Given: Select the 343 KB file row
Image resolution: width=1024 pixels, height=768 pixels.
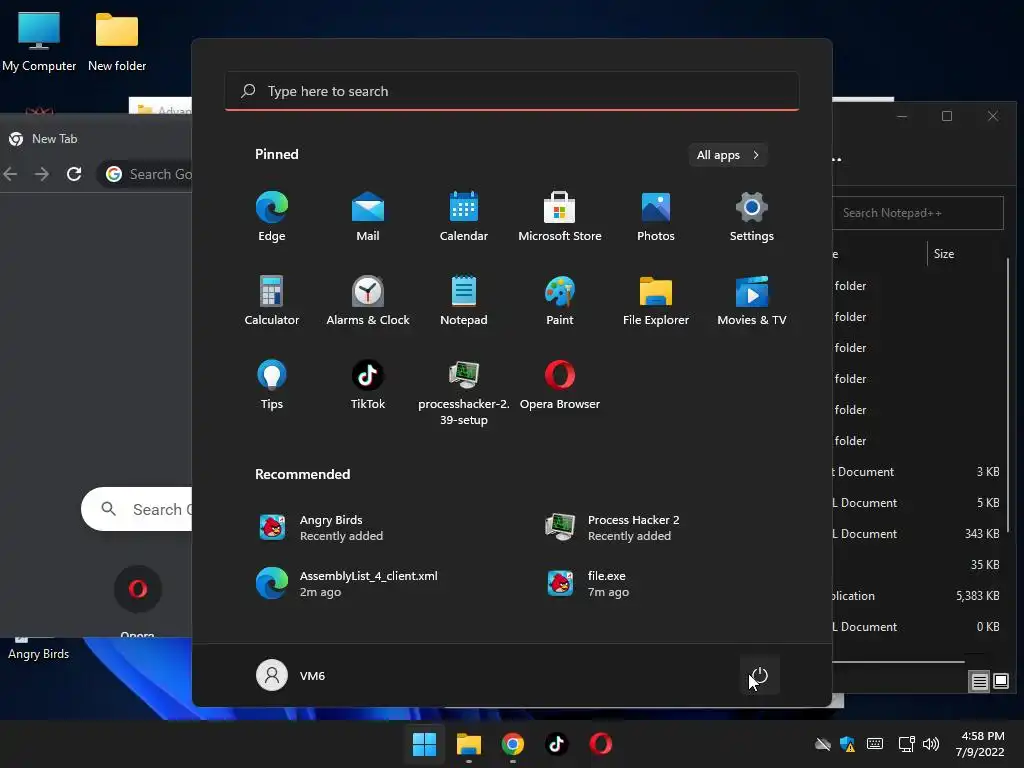Looking at the screenshot, I should coord(918,534).
